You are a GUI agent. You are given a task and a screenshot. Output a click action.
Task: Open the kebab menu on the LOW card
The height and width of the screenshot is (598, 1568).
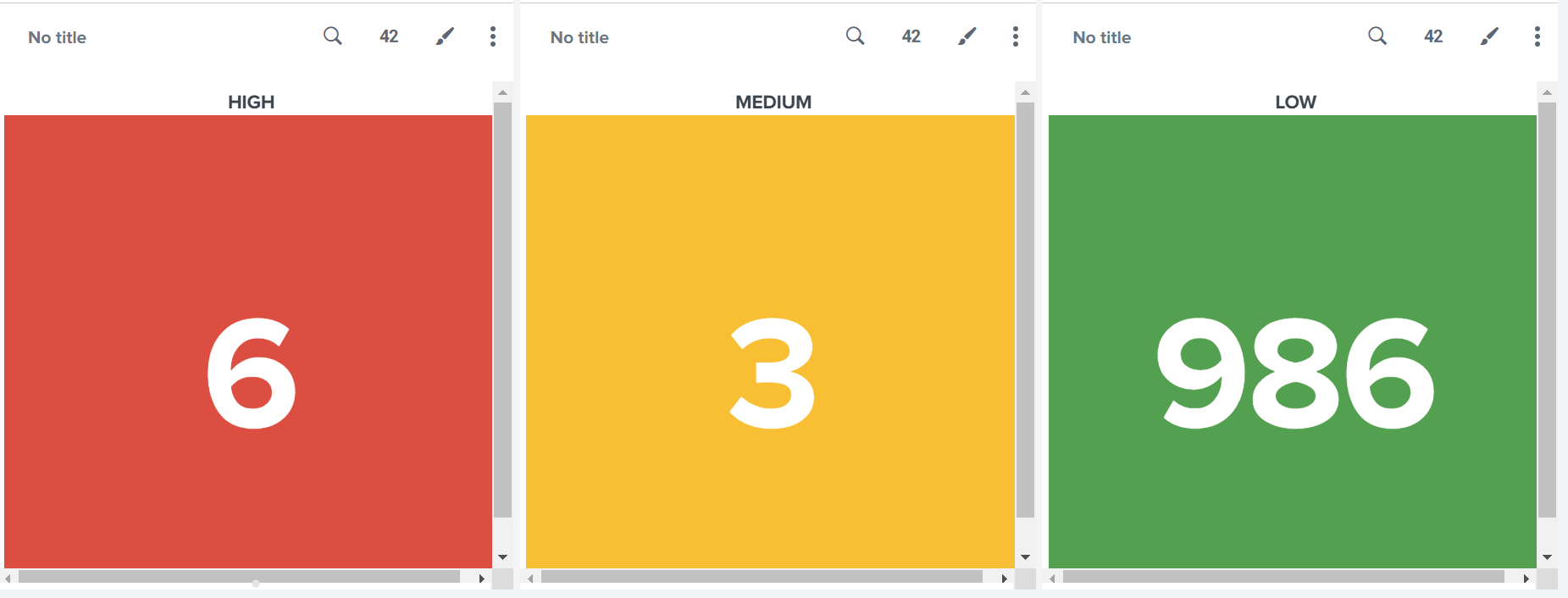(x=1537, y=36)
